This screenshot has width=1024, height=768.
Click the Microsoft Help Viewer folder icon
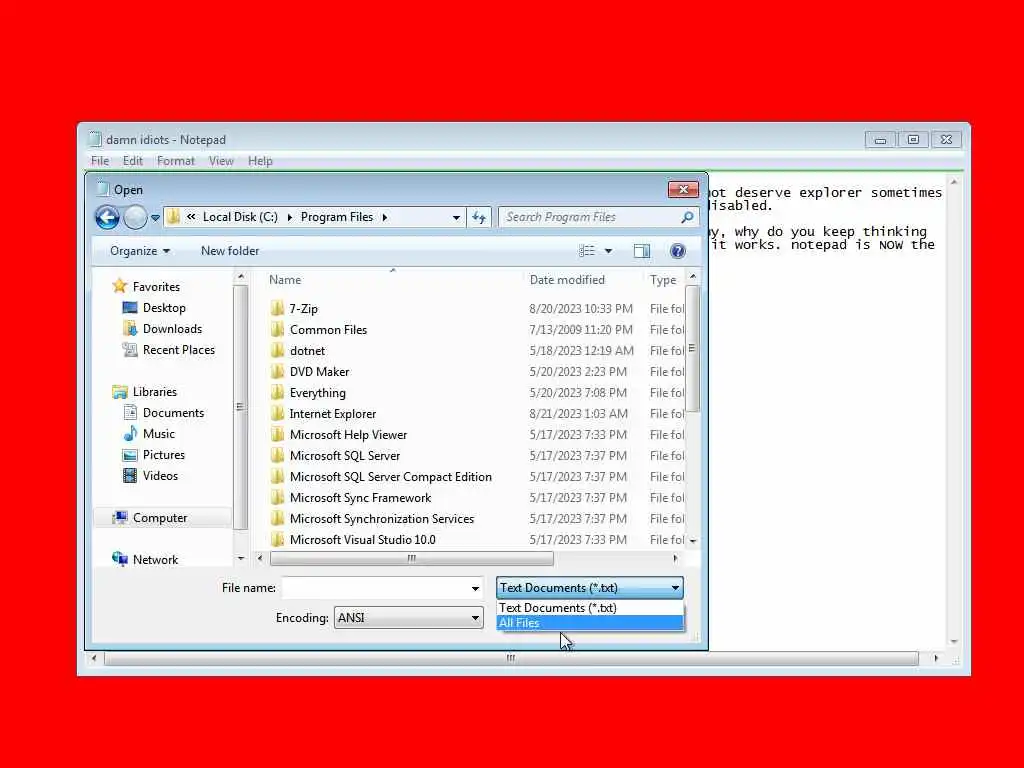278,434
